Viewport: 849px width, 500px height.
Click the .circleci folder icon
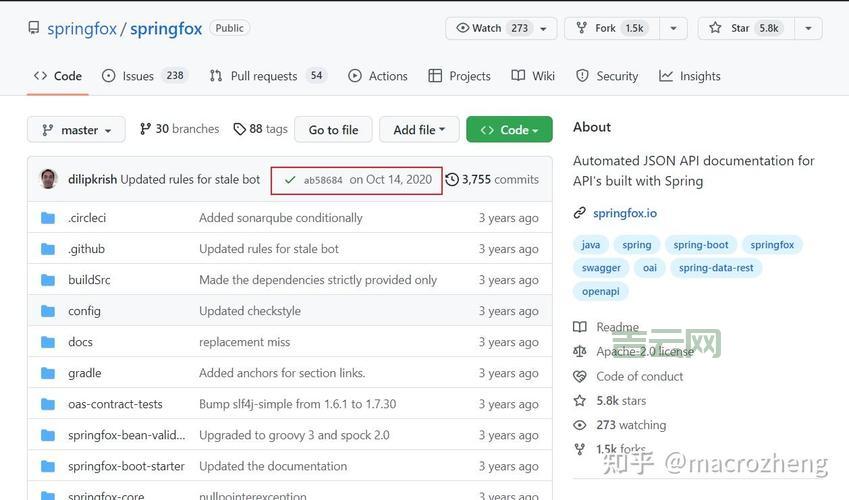tap(48, 218)
